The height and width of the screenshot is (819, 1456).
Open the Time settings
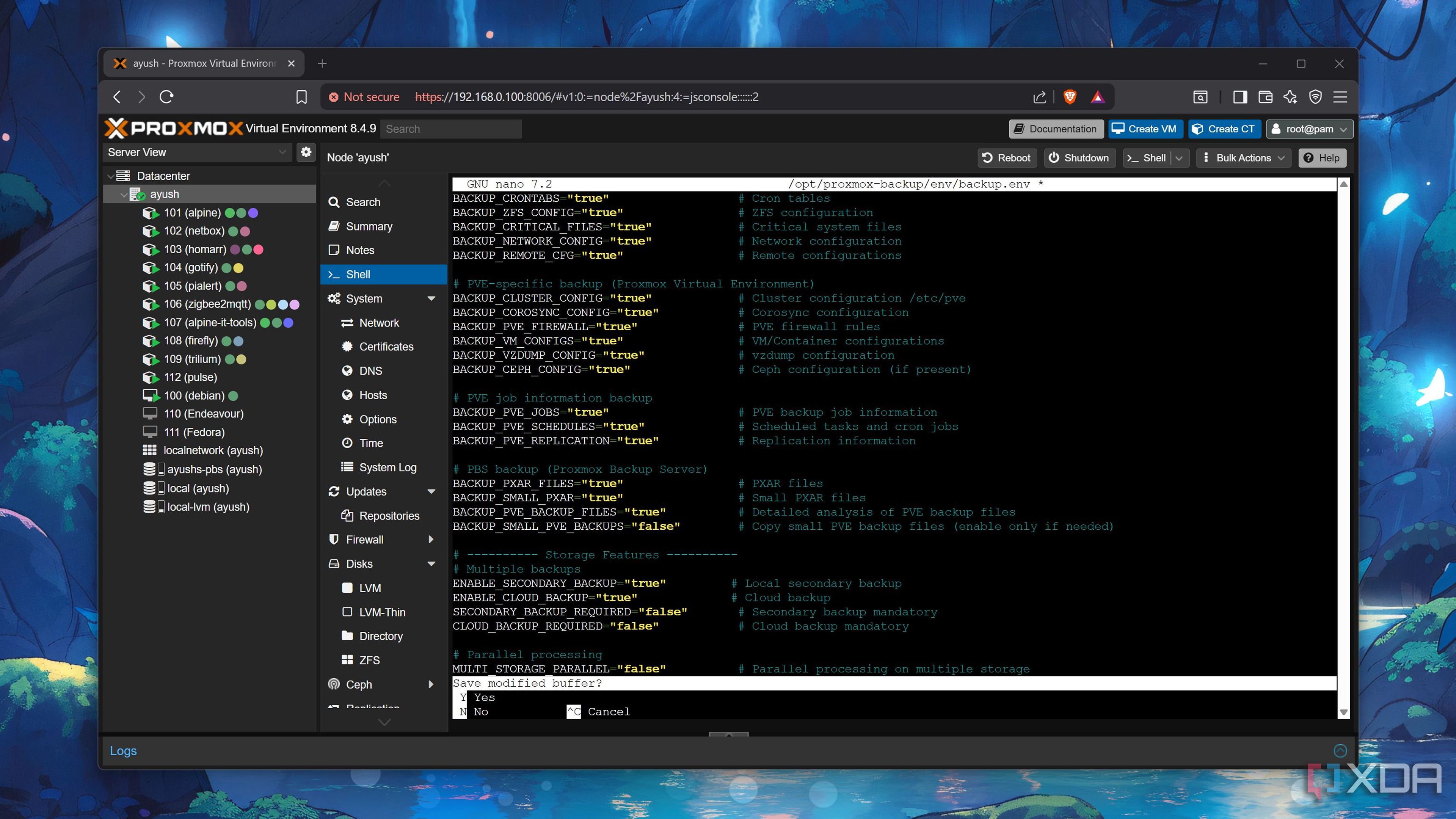(x=370, y=443)
